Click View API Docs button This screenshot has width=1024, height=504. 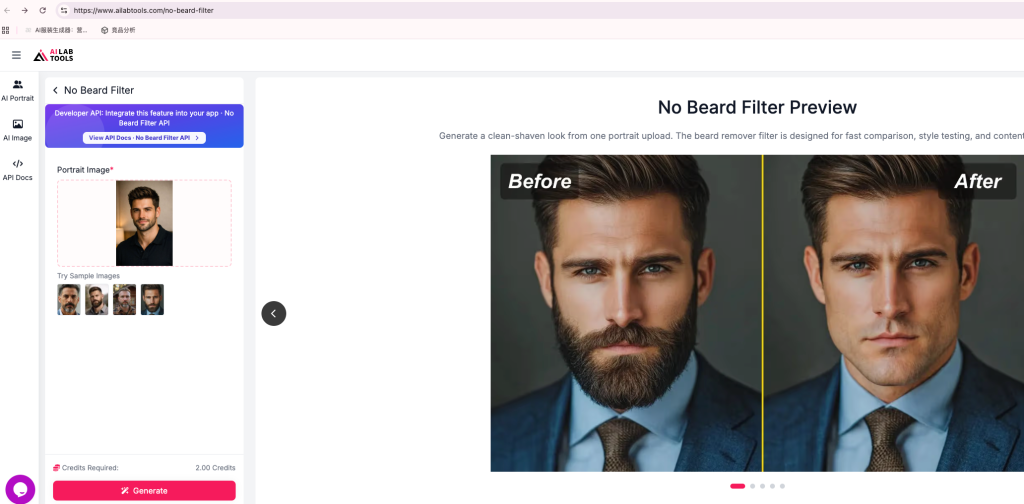[x=144, y=138]
